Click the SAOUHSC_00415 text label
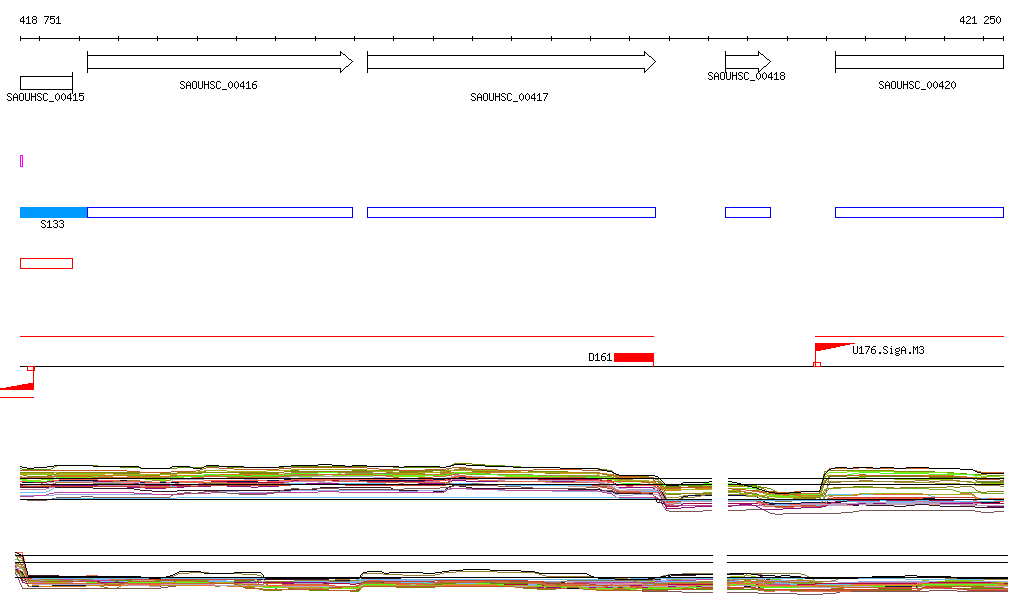 45,97
